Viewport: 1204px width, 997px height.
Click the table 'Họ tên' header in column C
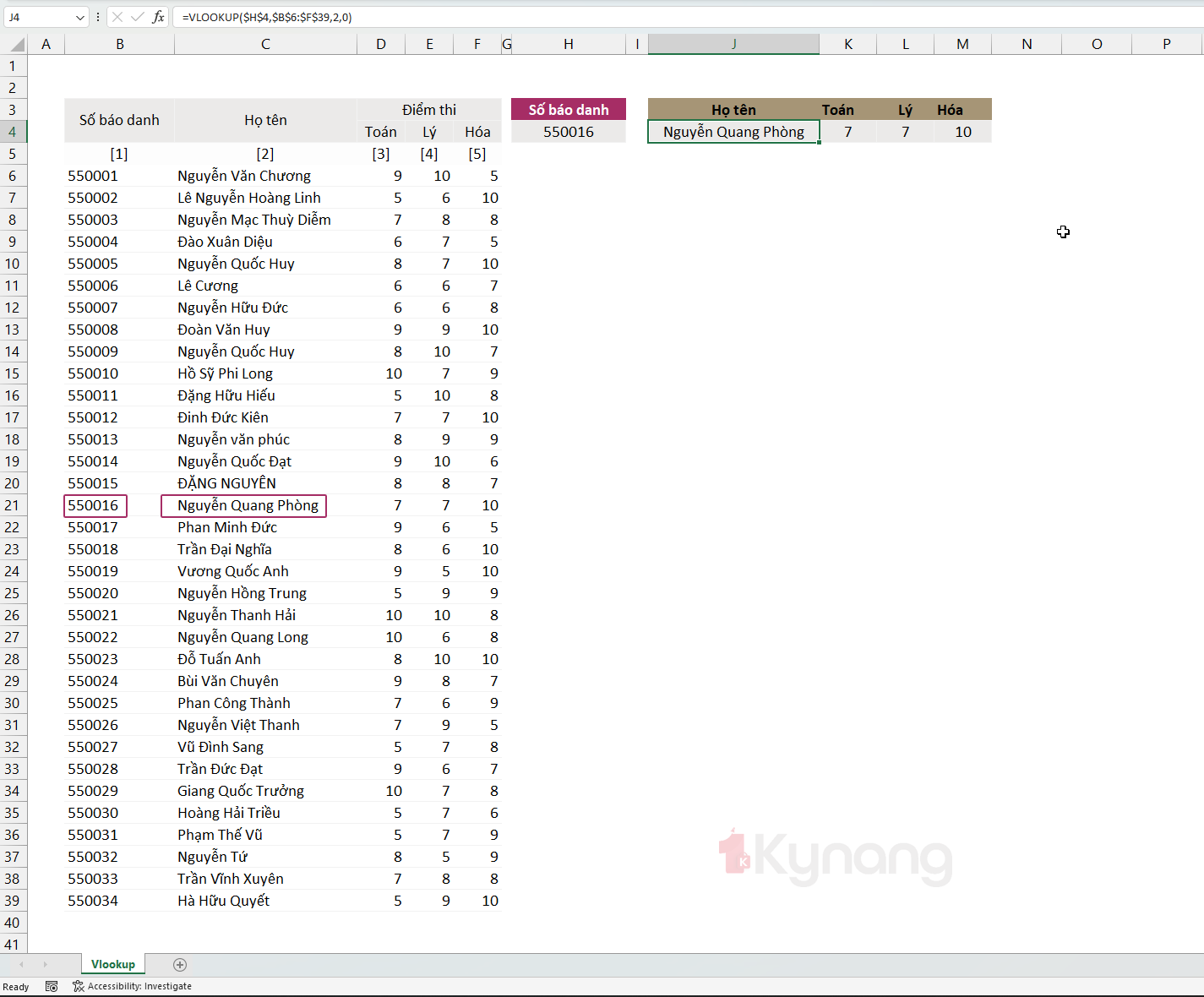[265, 120]
